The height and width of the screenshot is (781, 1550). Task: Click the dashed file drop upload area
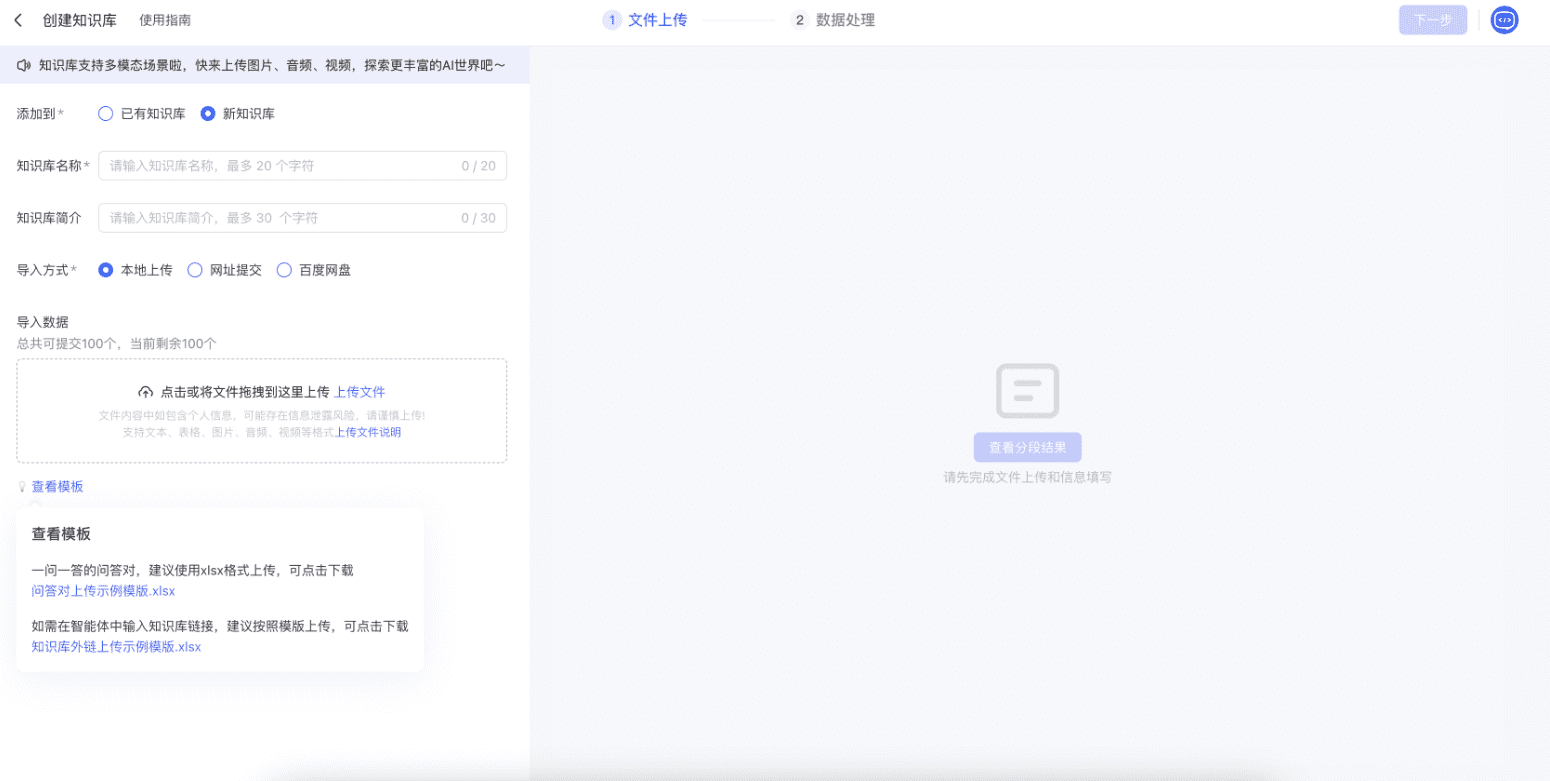(262, 411)
